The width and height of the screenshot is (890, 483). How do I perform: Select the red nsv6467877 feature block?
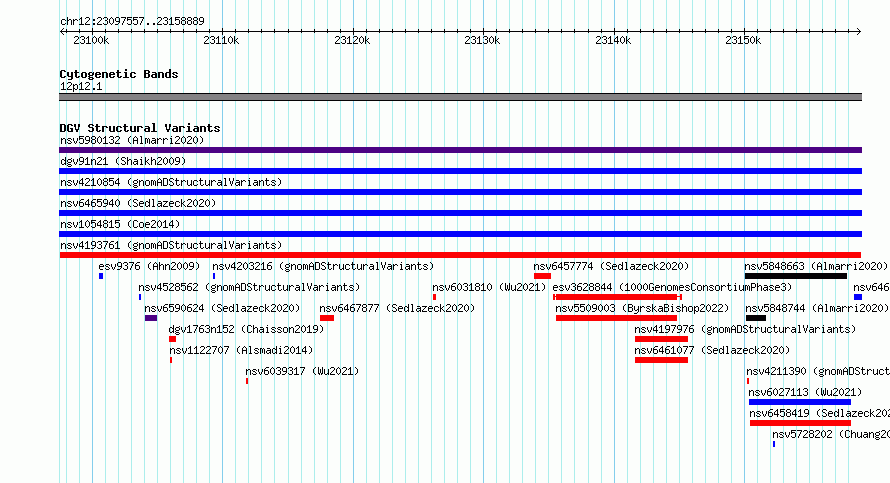(327, 318)
